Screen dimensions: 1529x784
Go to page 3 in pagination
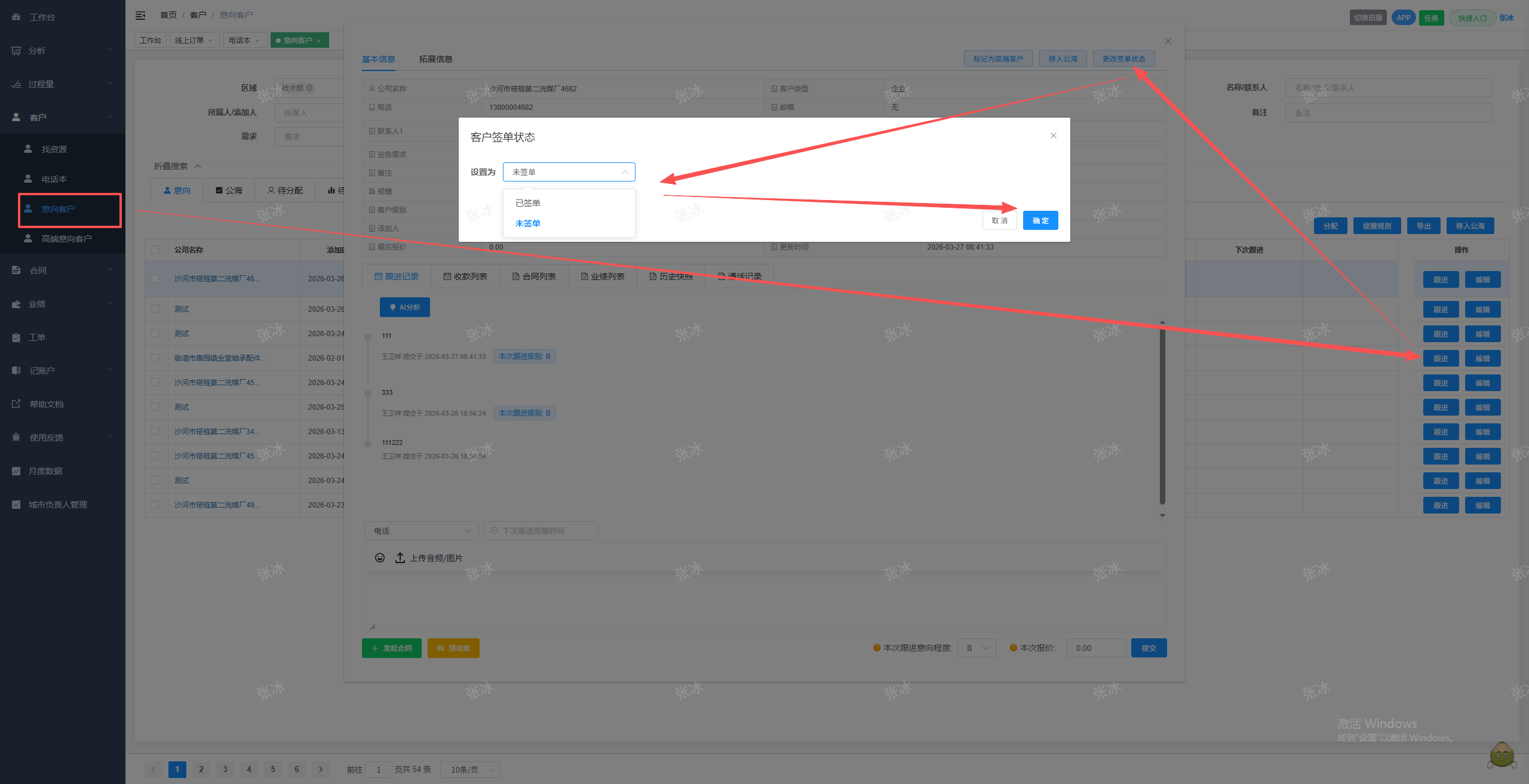[225, 769]
